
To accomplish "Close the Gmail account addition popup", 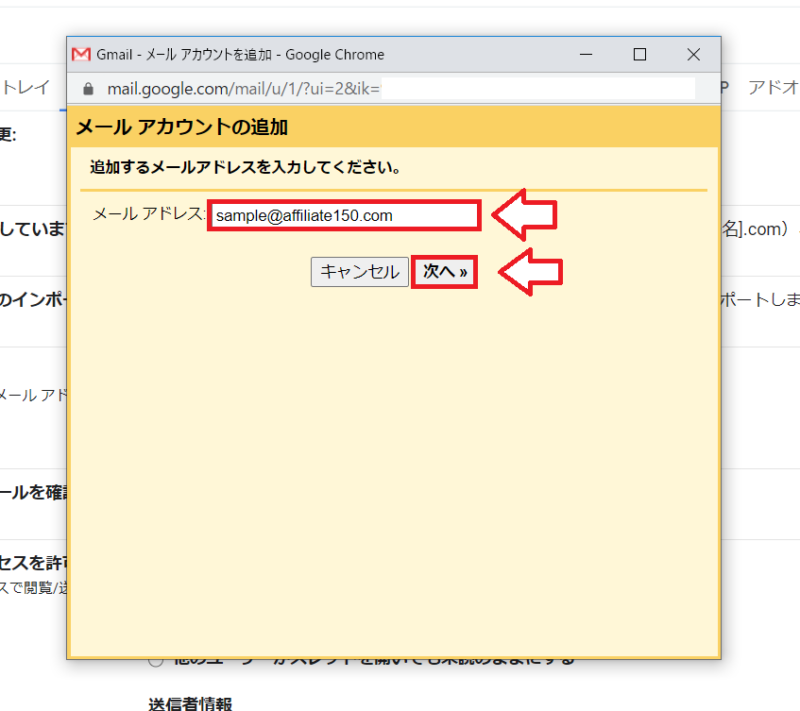I will click(x=693, y=54).
